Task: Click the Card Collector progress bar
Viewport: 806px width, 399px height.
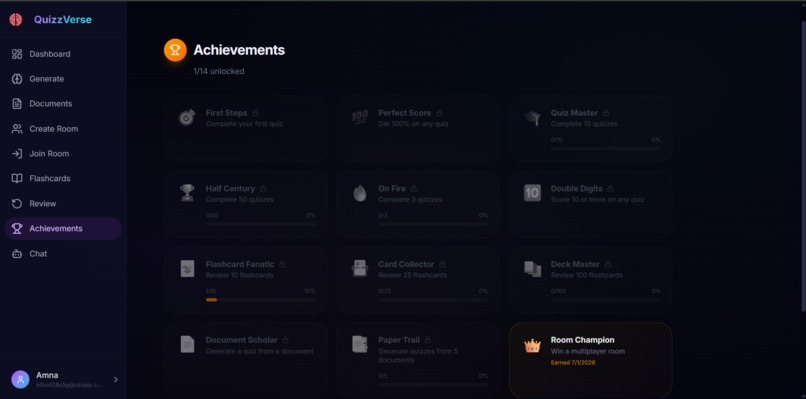Action: click(x=433, y=299)
